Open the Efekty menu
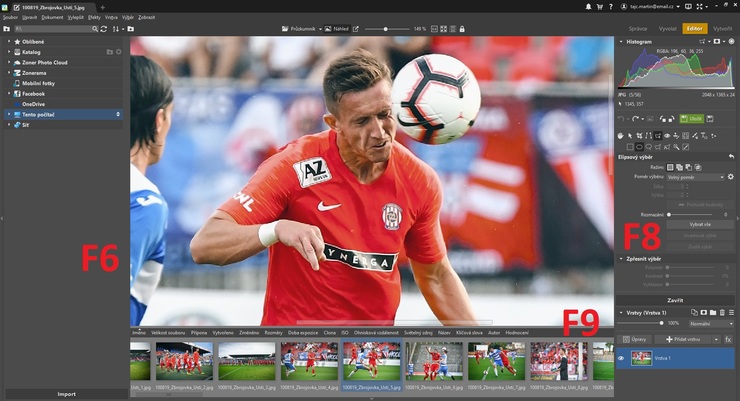This screenshot has height=401, width=740. click(94, 17)
